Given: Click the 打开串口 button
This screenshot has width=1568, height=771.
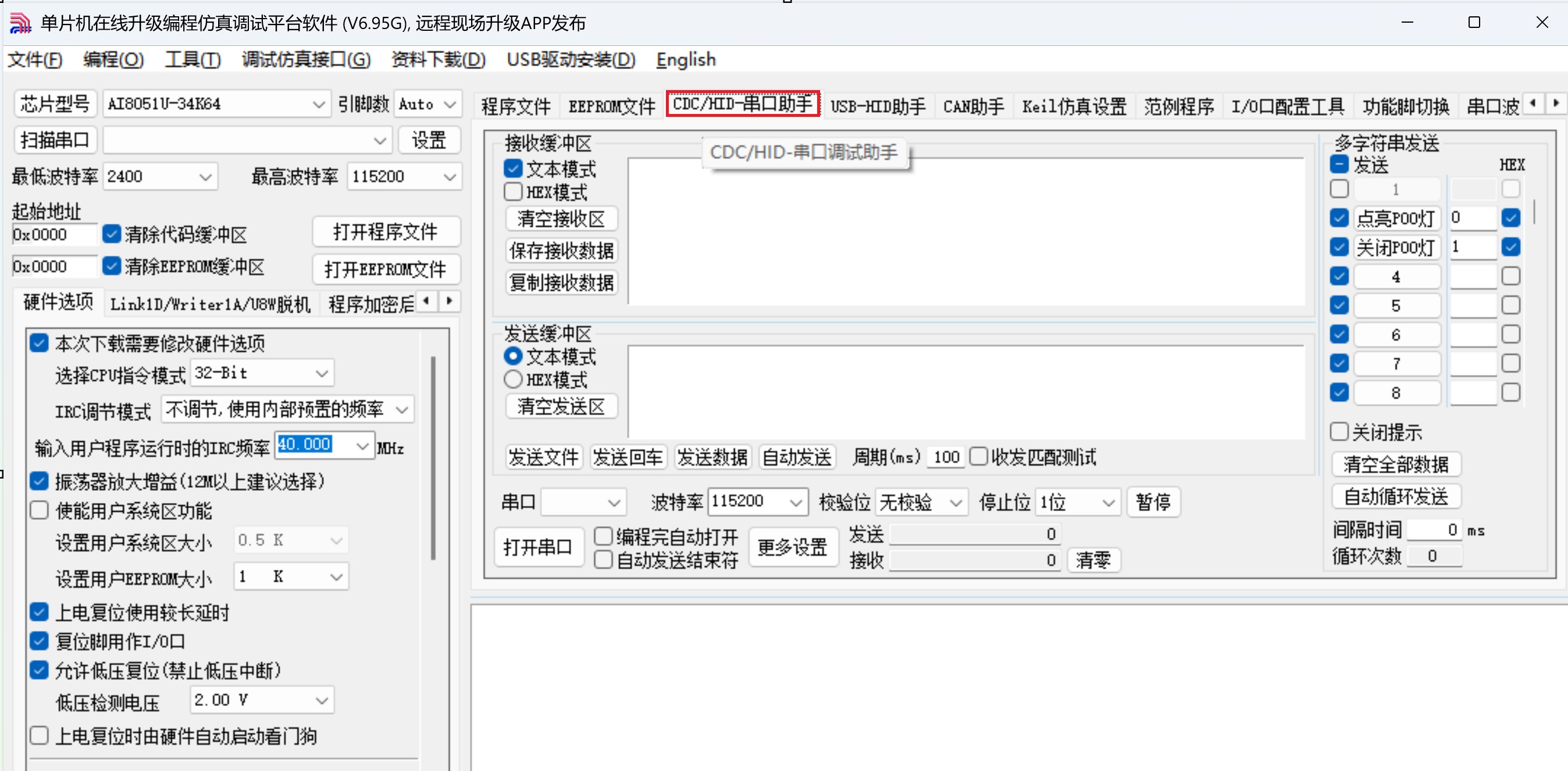Looking at the screenshot, I should tap(538, 547).
